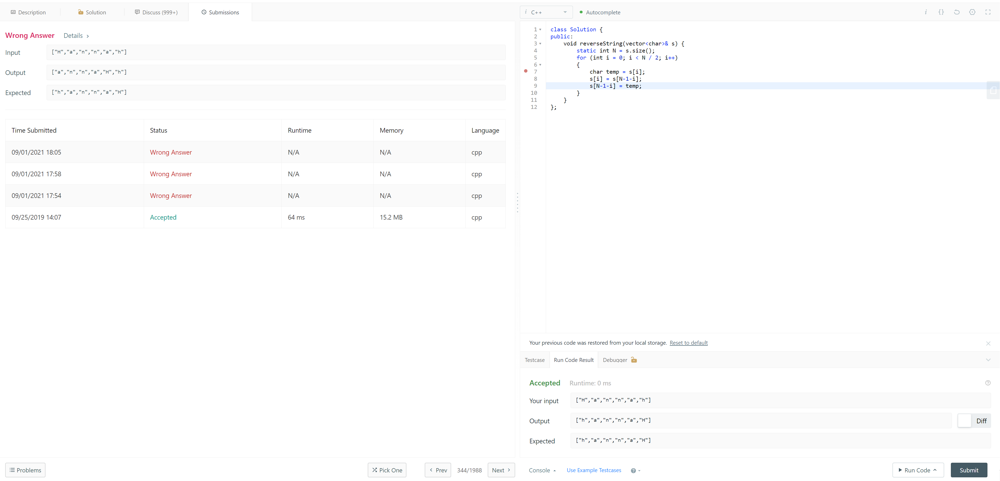Switch to the Discuss (999+) tab

(156, 12)
